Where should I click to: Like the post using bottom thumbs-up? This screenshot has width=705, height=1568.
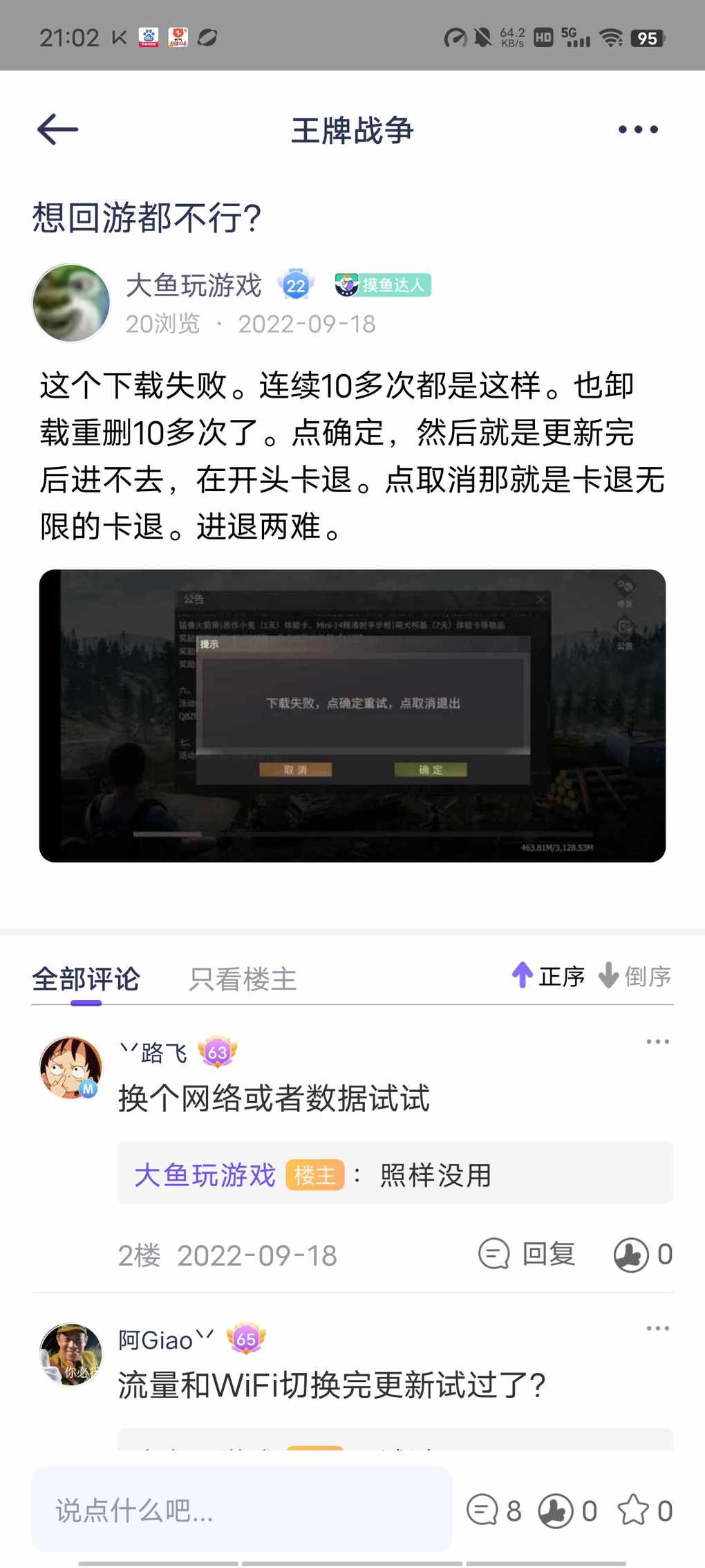point(556,1510)
